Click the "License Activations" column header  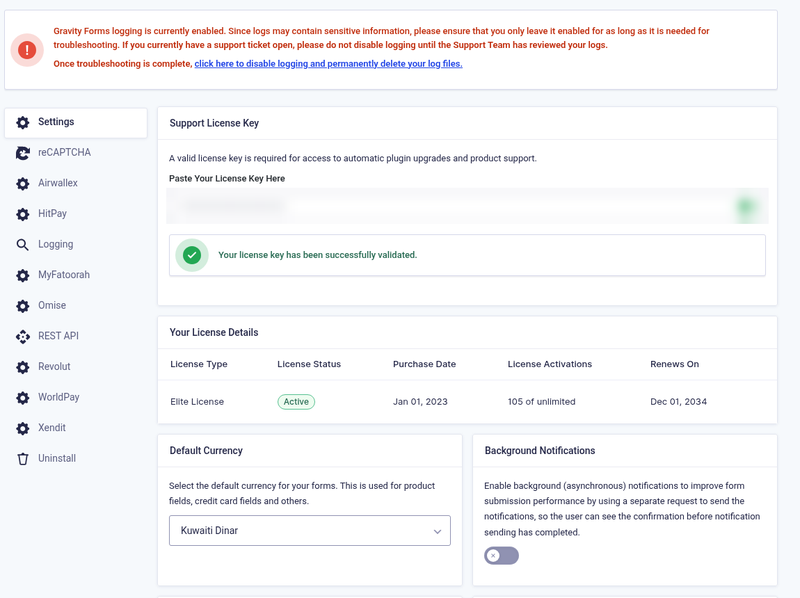(549, 364)
